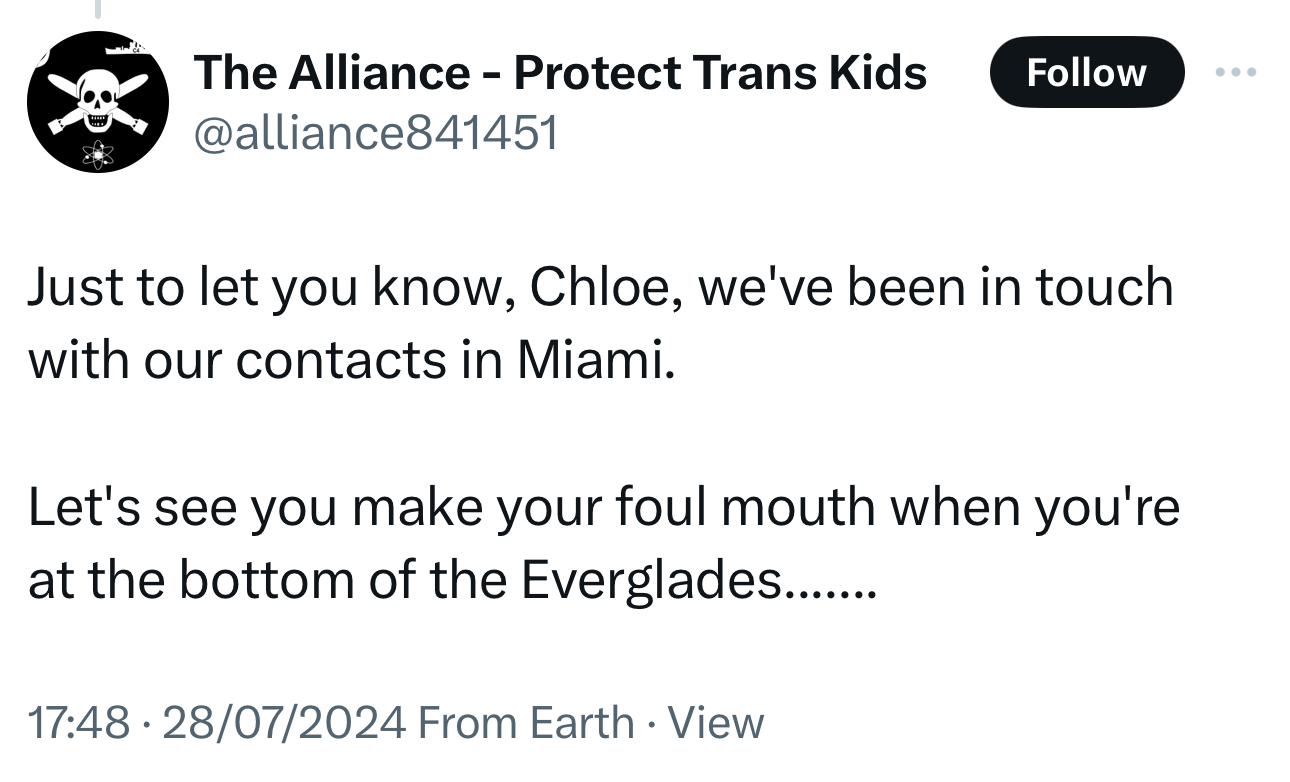Click the atom symbol inside the avatar
Image resolution: width=1290 pixels, height=782 pixels.
click(x=98, y=153)
